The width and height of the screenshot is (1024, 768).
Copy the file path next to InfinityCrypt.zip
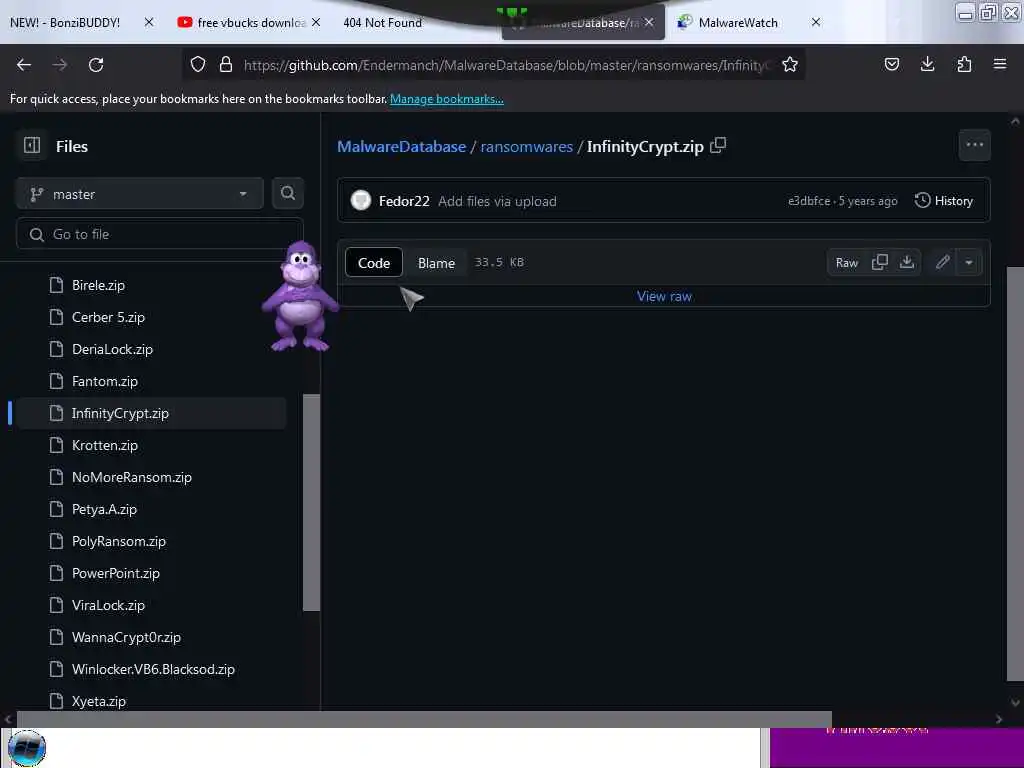(x=718, y=145)
